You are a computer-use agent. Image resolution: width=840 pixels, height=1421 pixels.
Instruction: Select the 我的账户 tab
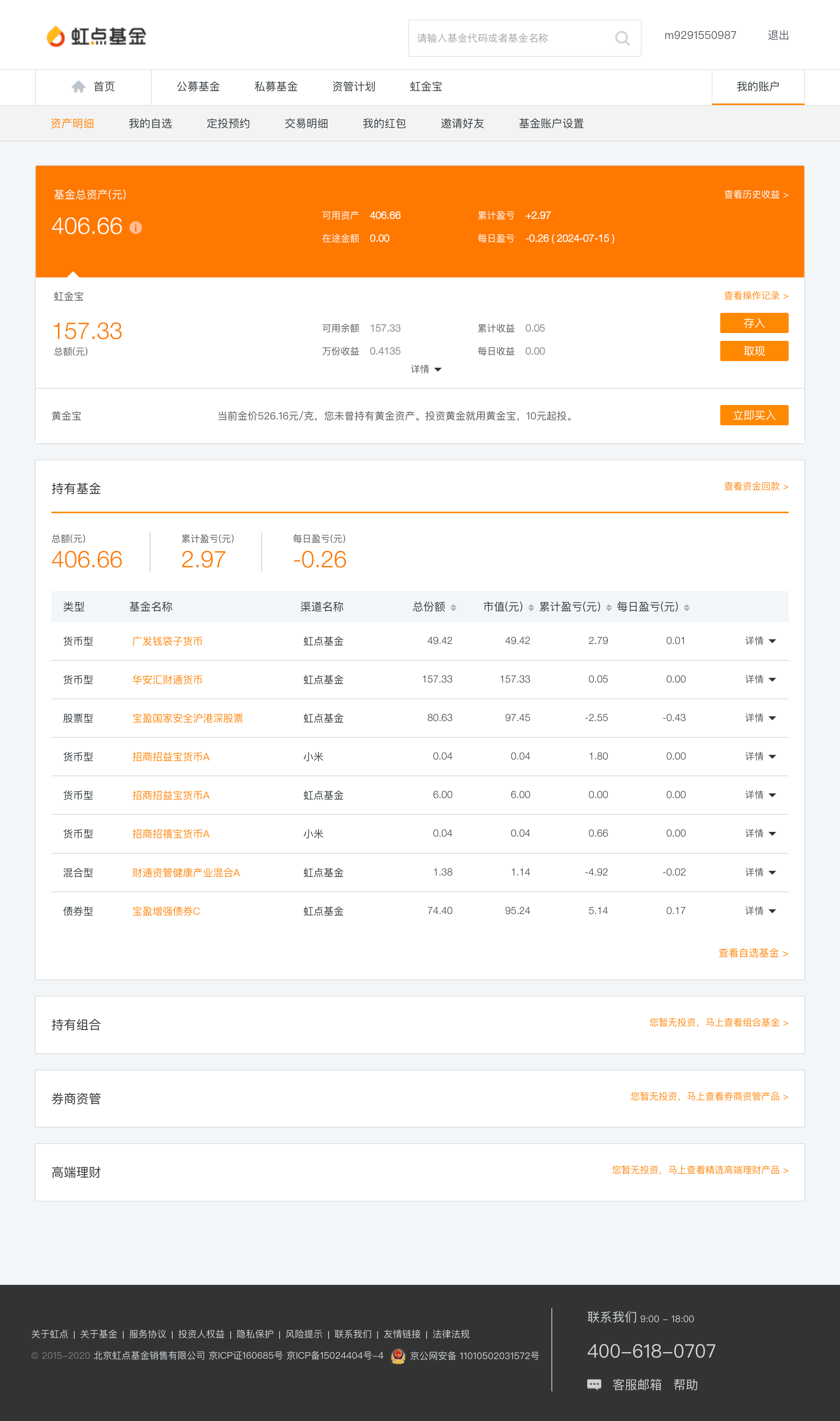tap(758, 87)
